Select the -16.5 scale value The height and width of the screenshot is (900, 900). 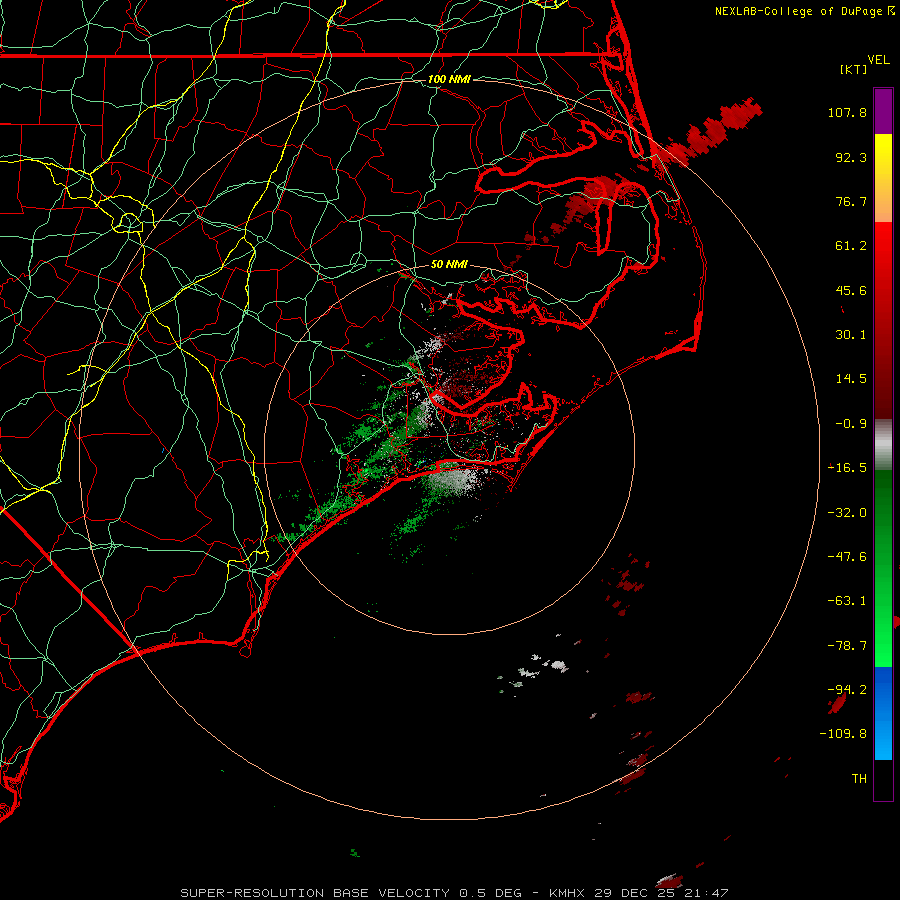[x=847, y=468]
